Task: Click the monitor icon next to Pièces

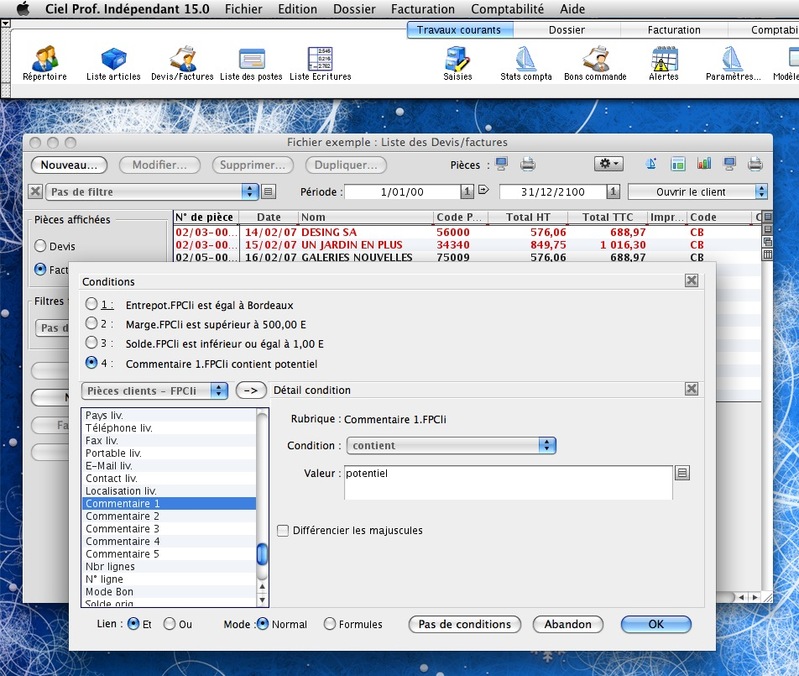Action: pos(502,164)
